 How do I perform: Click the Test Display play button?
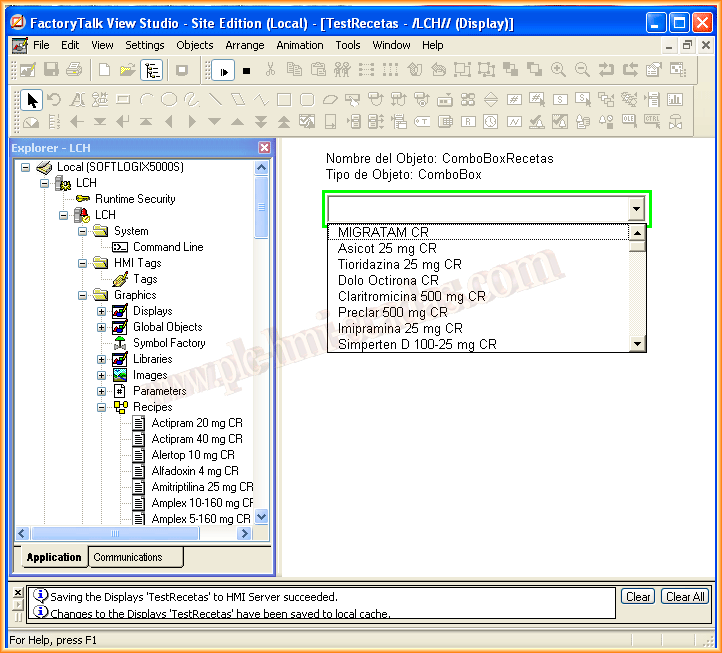pos(221,70)
